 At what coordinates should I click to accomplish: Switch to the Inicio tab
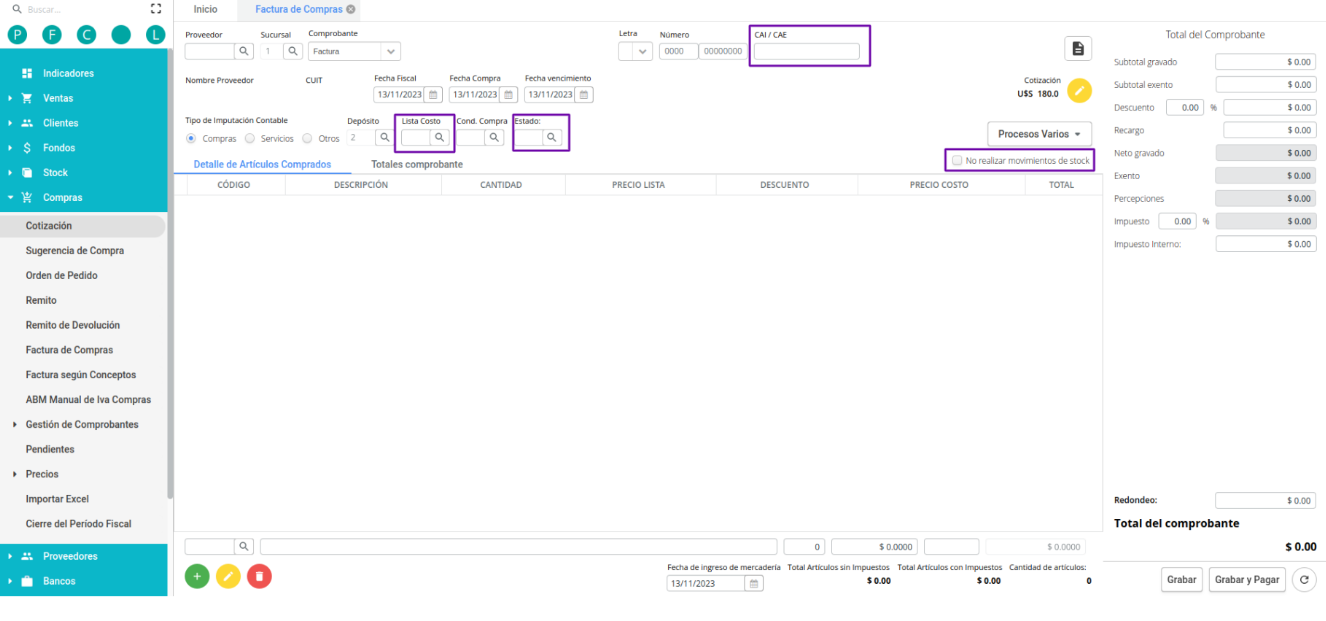[x=205, y=9]
